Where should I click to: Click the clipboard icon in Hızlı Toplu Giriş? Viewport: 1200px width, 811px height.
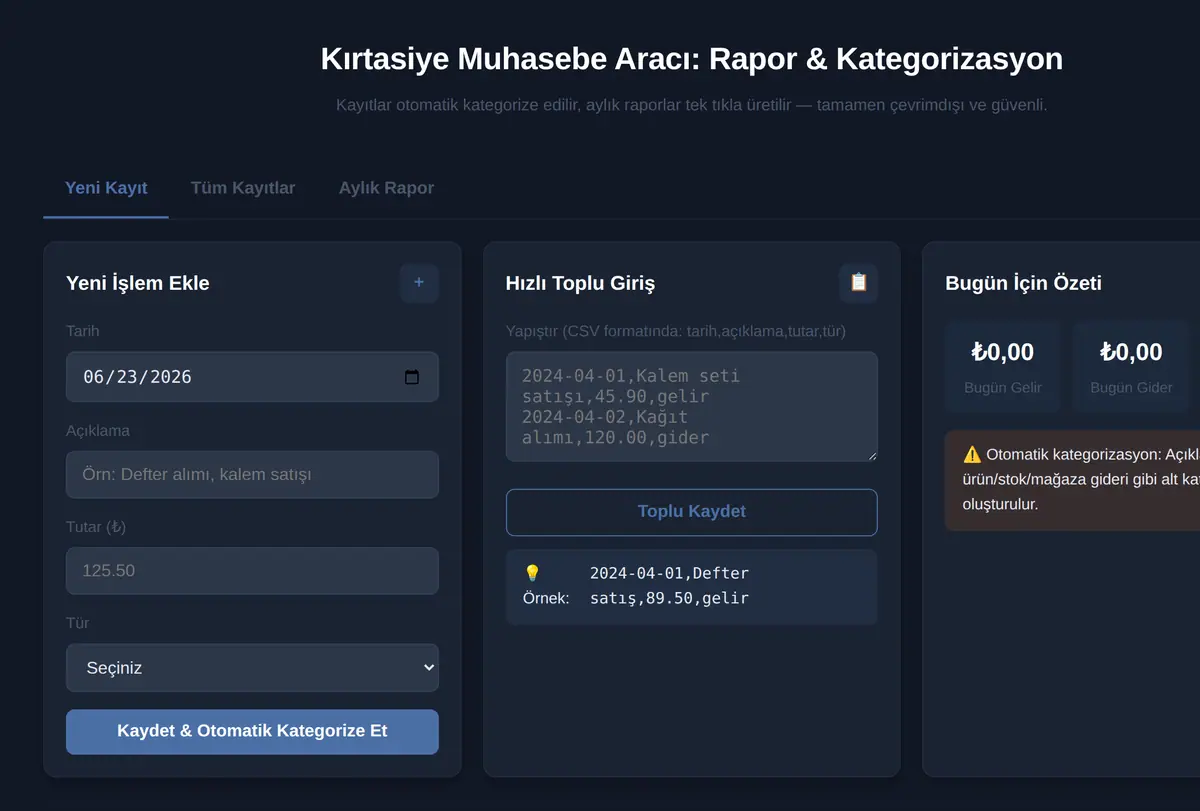(x=858, y=283)
